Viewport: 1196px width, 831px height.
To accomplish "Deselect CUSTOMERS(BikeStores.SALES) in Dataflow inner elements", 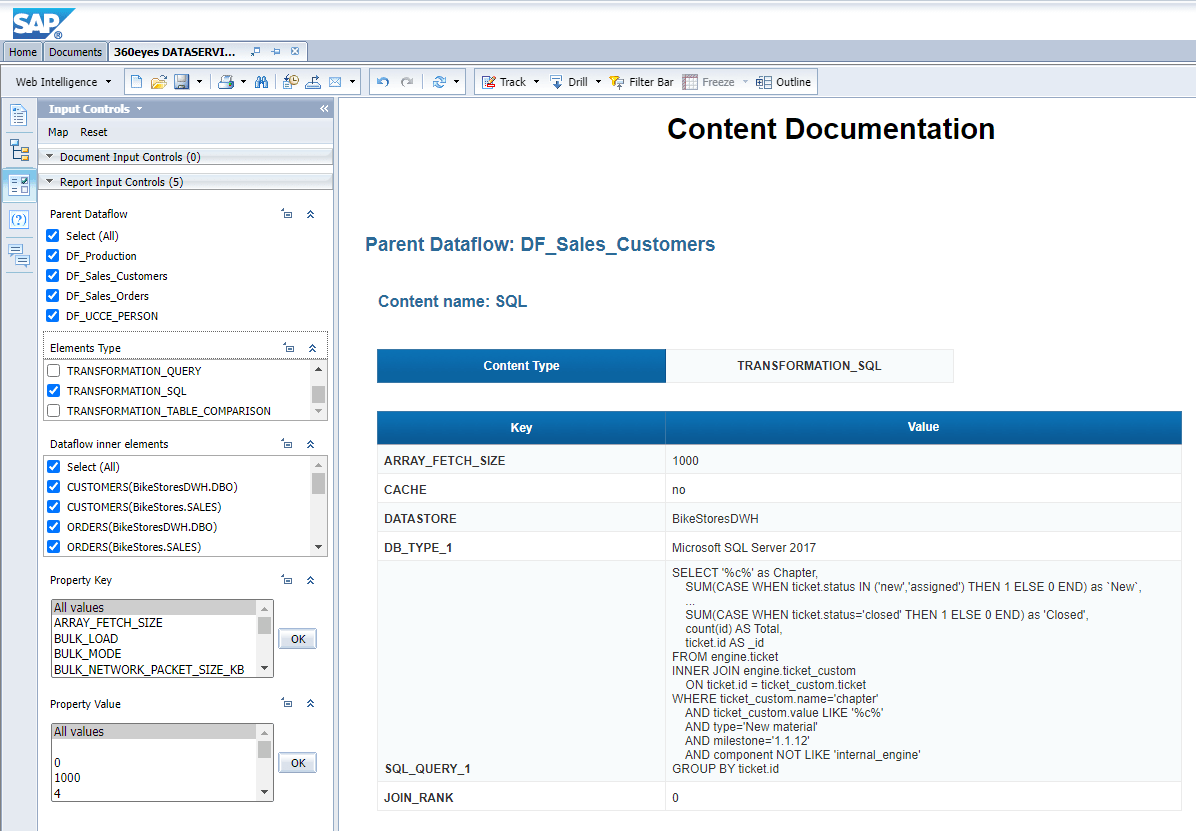I will [52, 507].
